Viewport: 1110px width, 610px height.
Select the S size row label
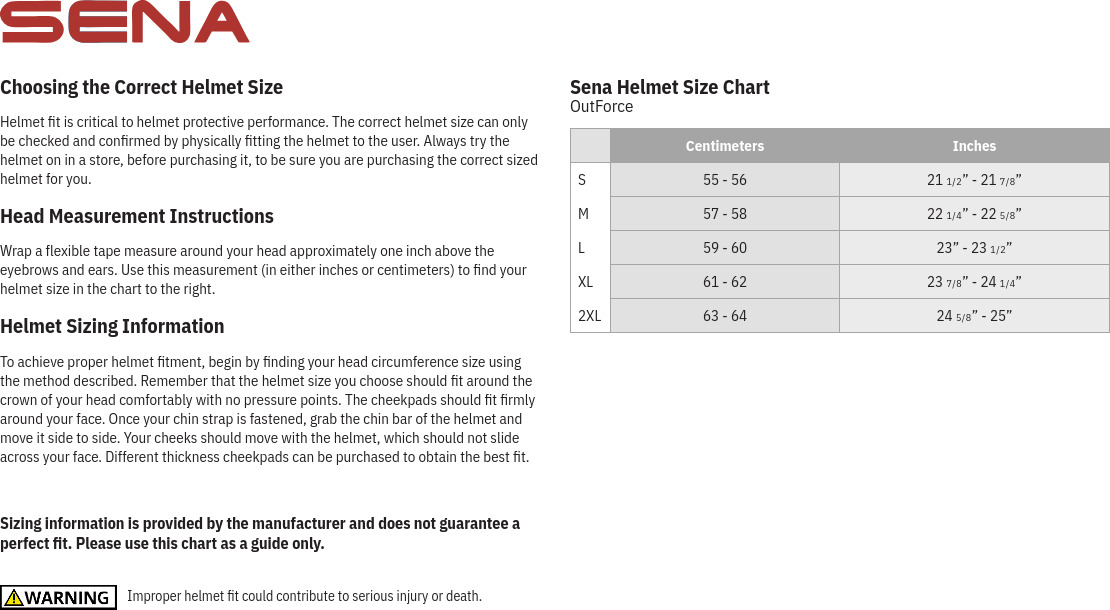582,180
